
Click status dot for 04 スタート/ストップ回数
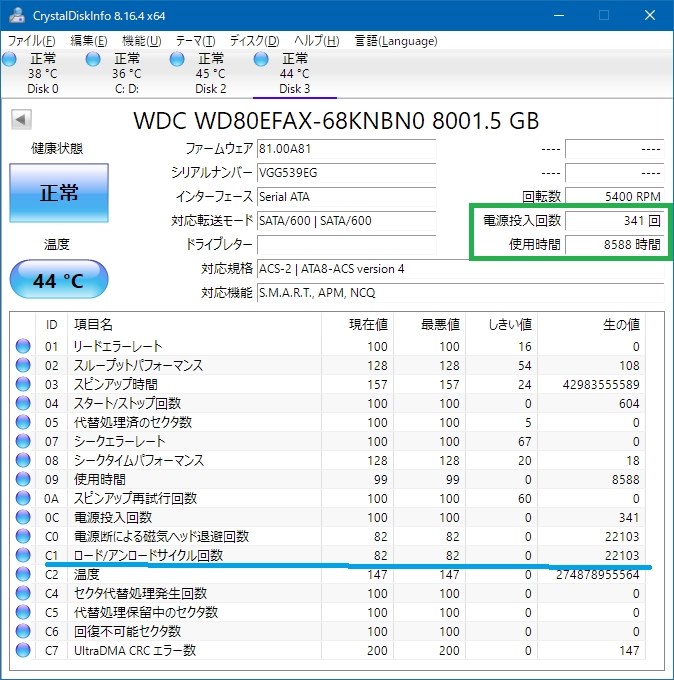pos(23,403)
